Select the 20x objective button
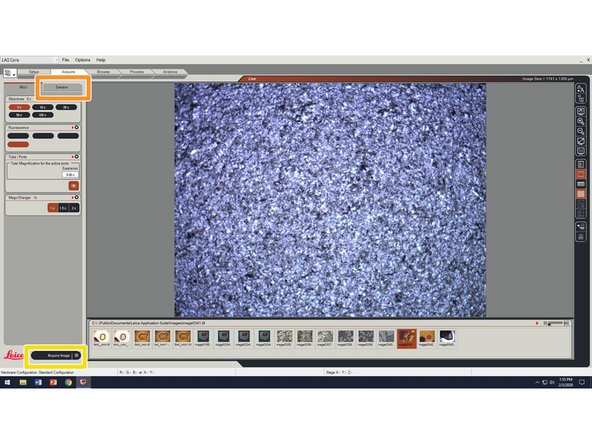592x444 pixels. (x=66, y=107)
